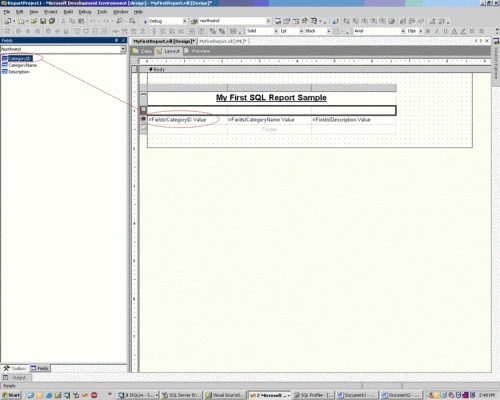The height and width of the screenshot is (400, 500).
Task: Click the Save All toolbar icon
Action: pyautogui.click(x=52, y=21)
